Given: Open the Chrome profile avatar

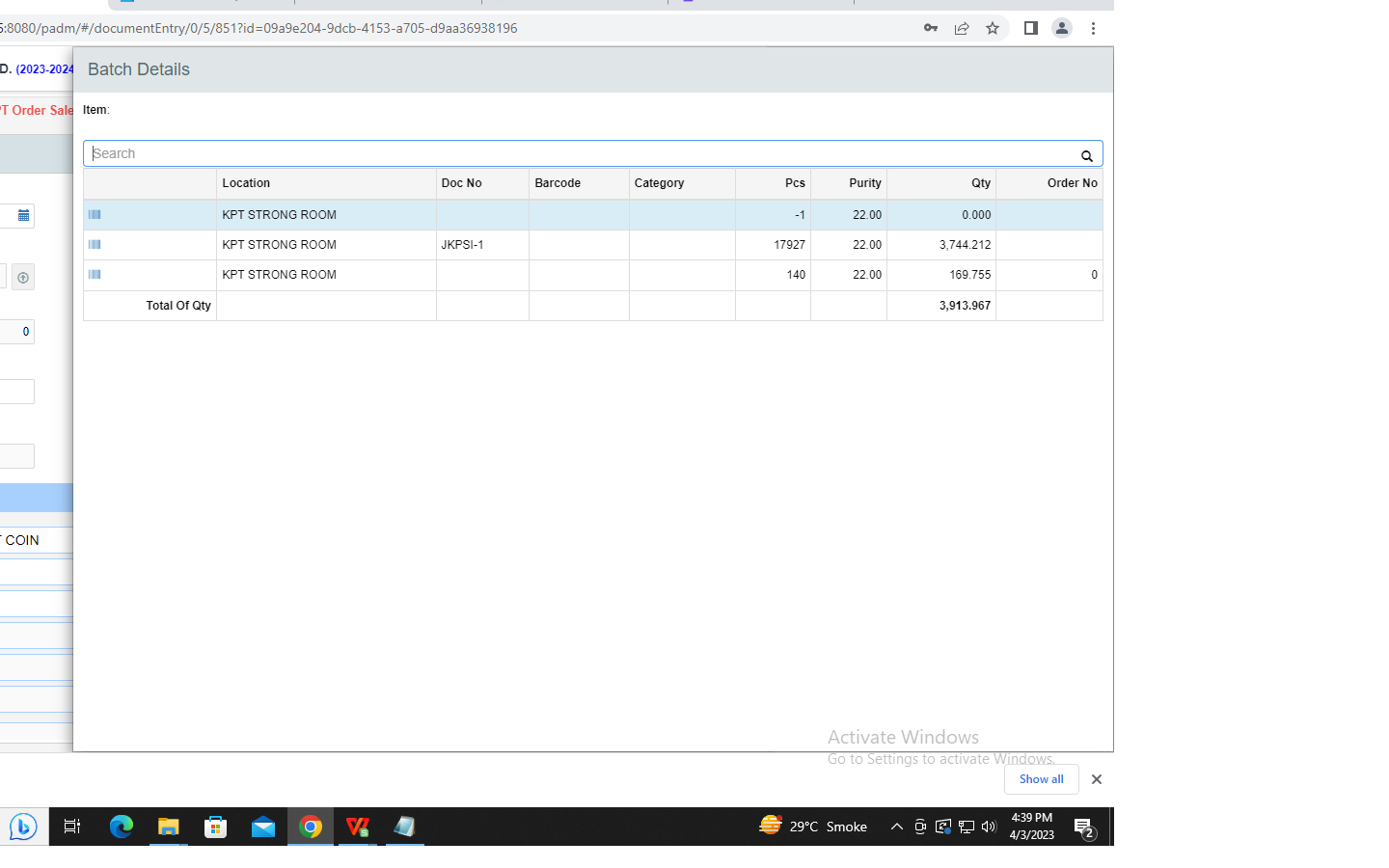Looking at the screenshot, I should pyautogui.click(x=1062, y=28).
